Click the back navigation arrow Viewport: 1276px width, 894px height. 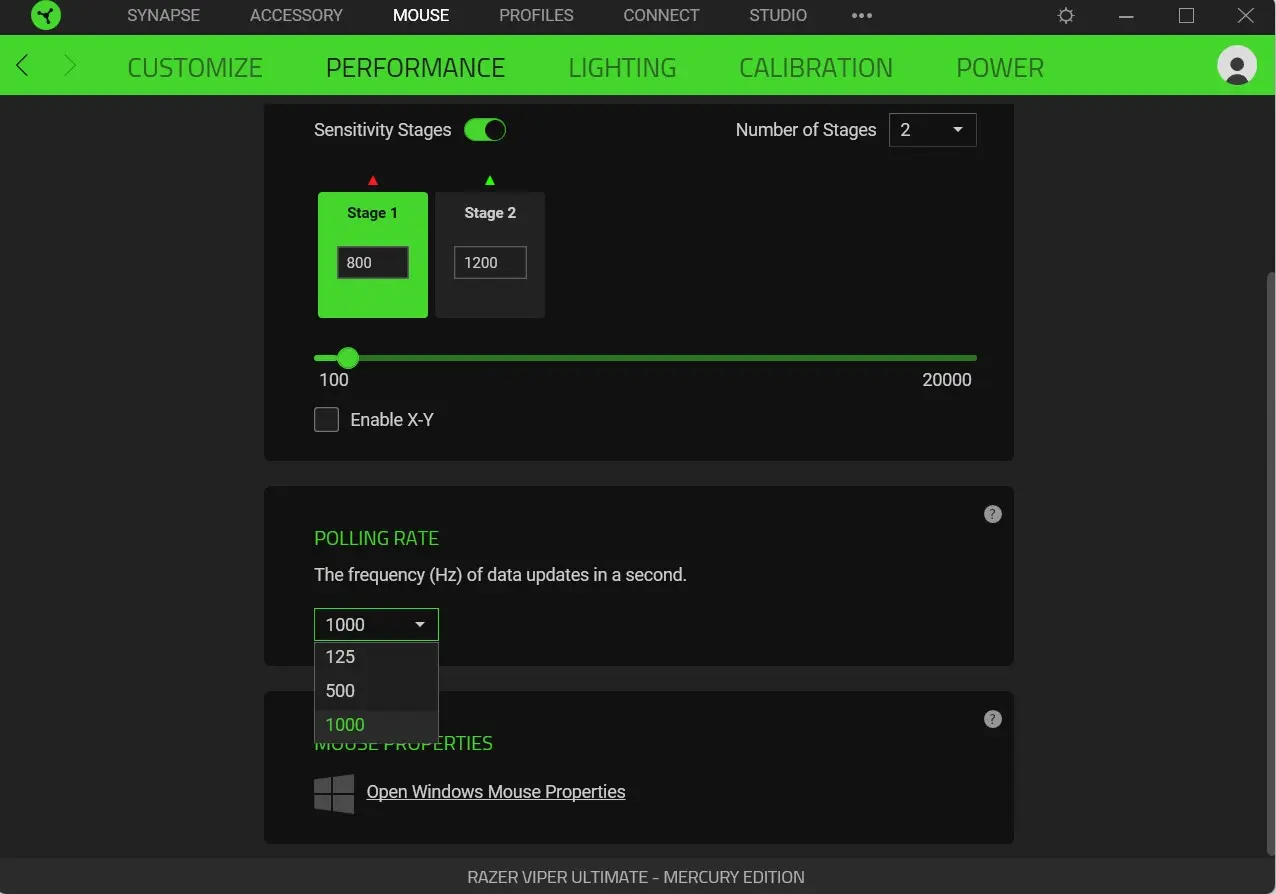(23, 66)
